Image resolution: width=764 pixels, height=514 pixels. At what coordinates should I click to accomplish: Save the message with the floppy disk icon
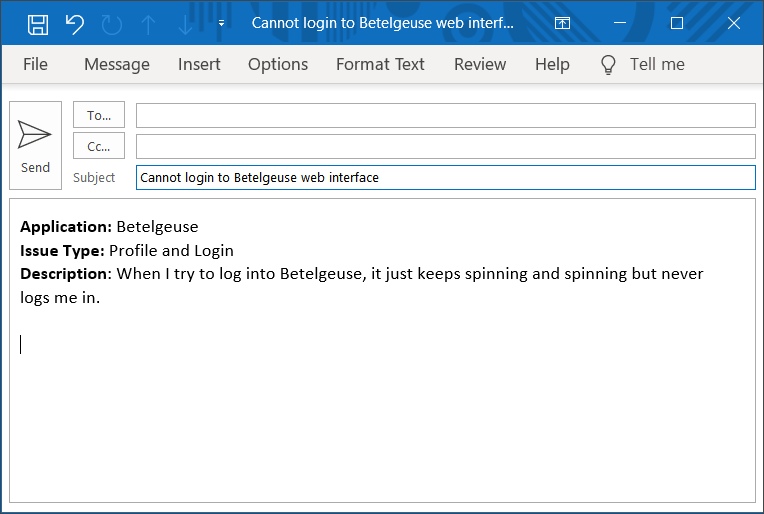click(x=38, y=24)
